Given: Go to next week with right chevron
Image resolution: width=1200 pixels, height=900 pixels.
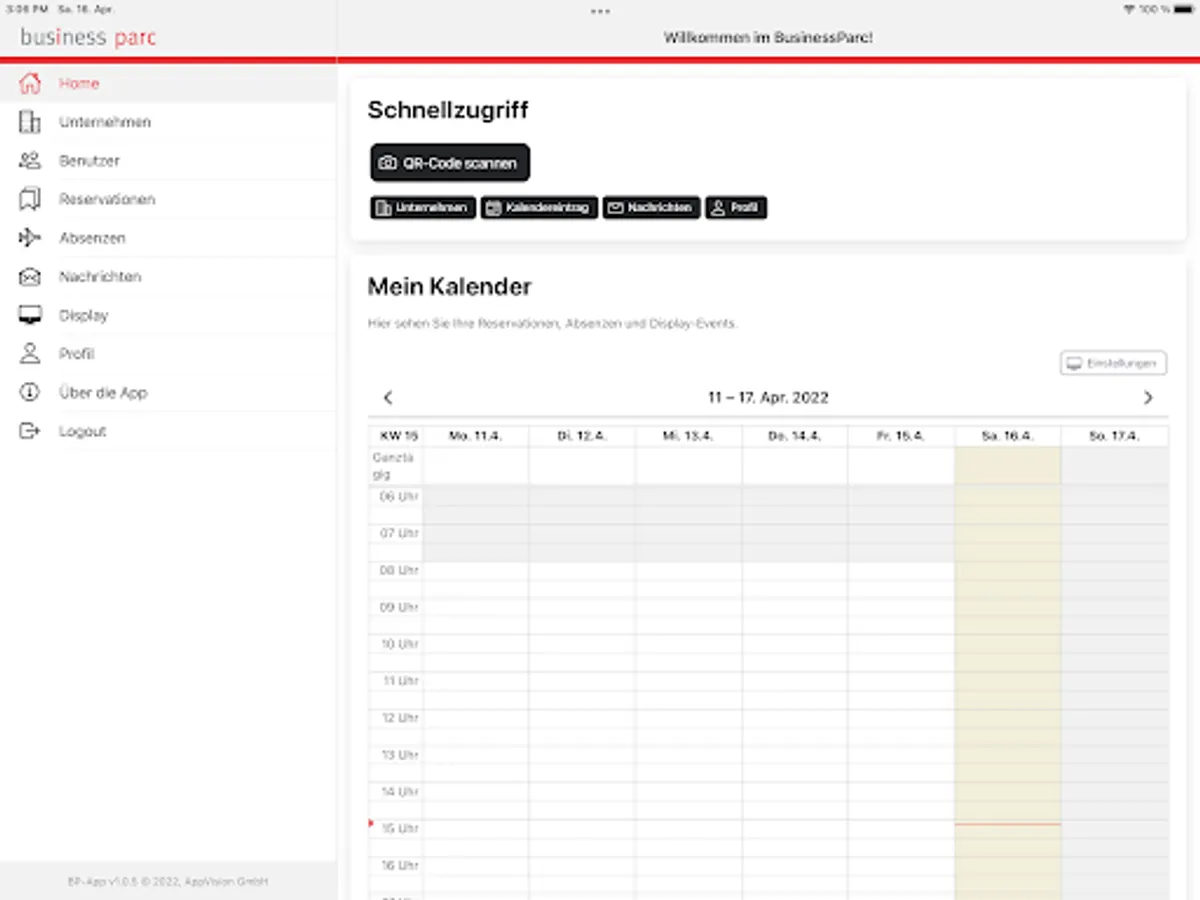Looking at the screenshot, I should (1148, 398).
